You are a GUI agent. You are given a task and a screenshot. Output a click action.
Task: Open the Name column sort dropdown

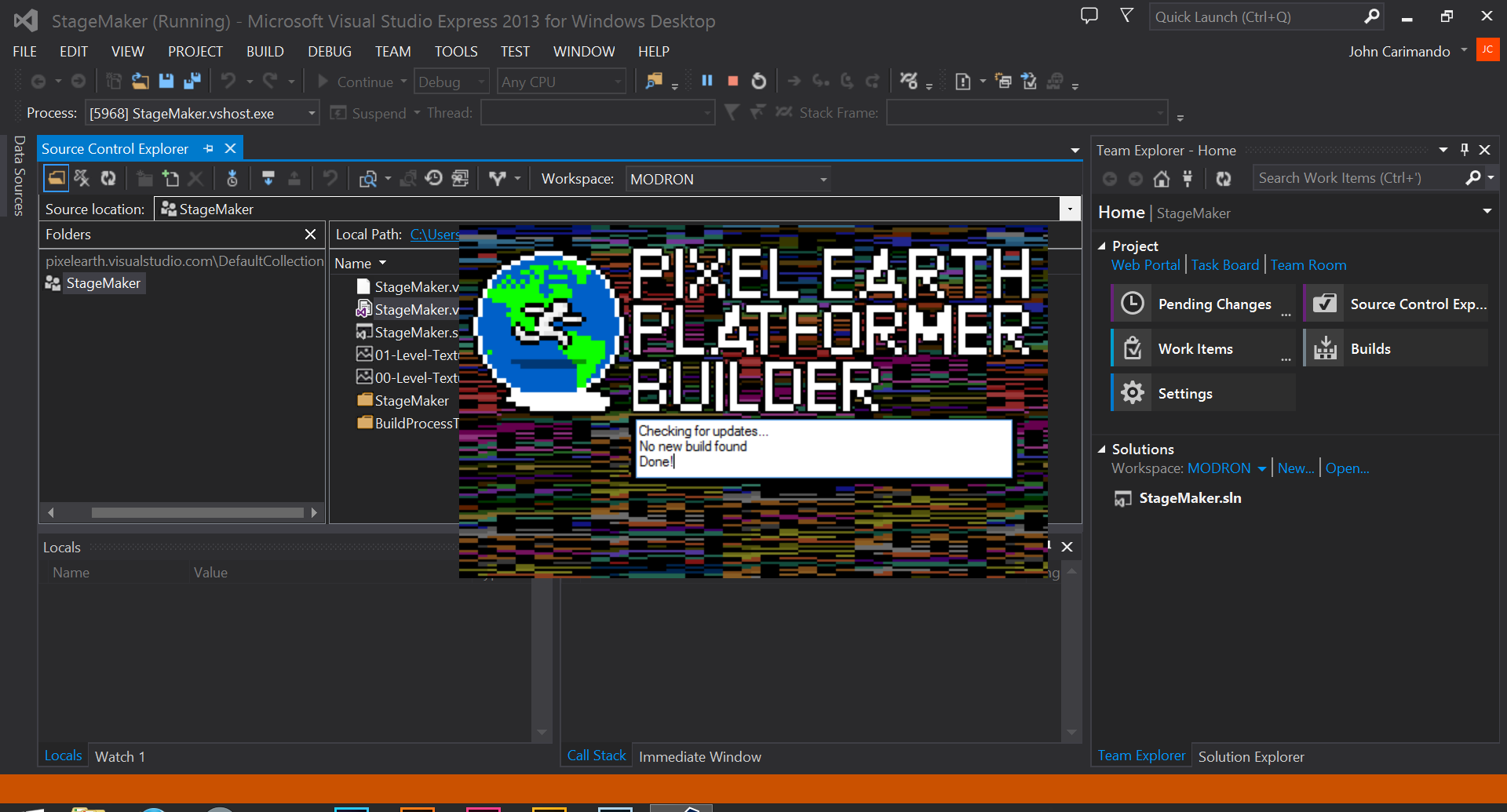383,263
